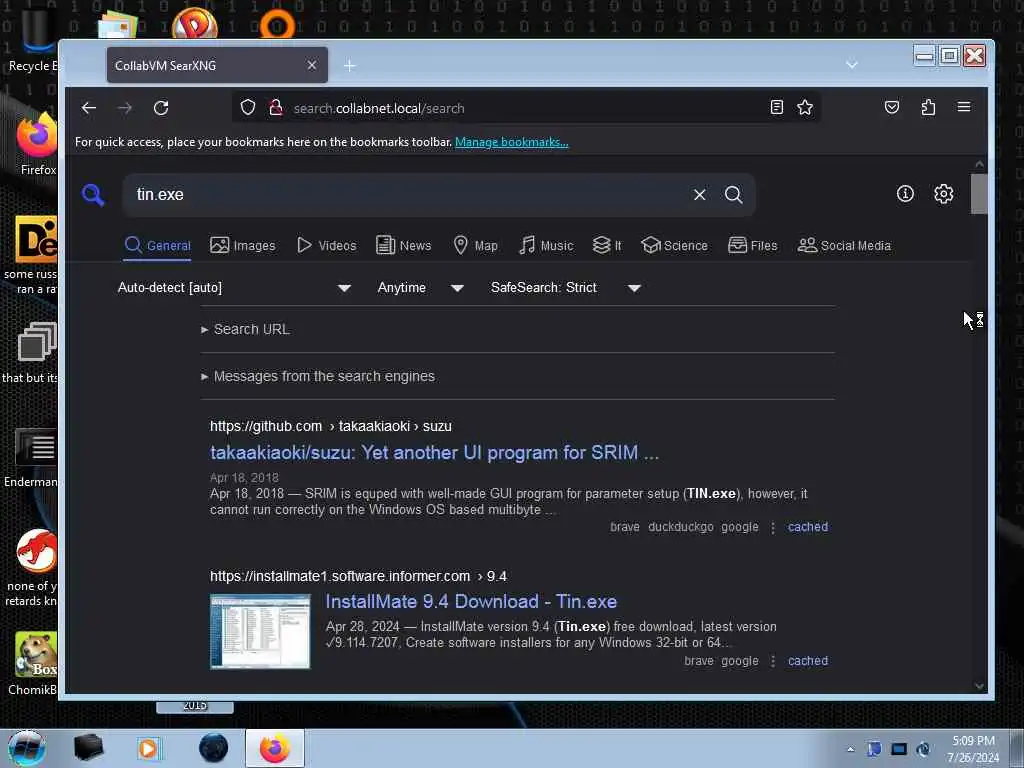Viewport: 1024px width, 768px height.
Task: Switch to the It category
Action: tap(607, 246)
